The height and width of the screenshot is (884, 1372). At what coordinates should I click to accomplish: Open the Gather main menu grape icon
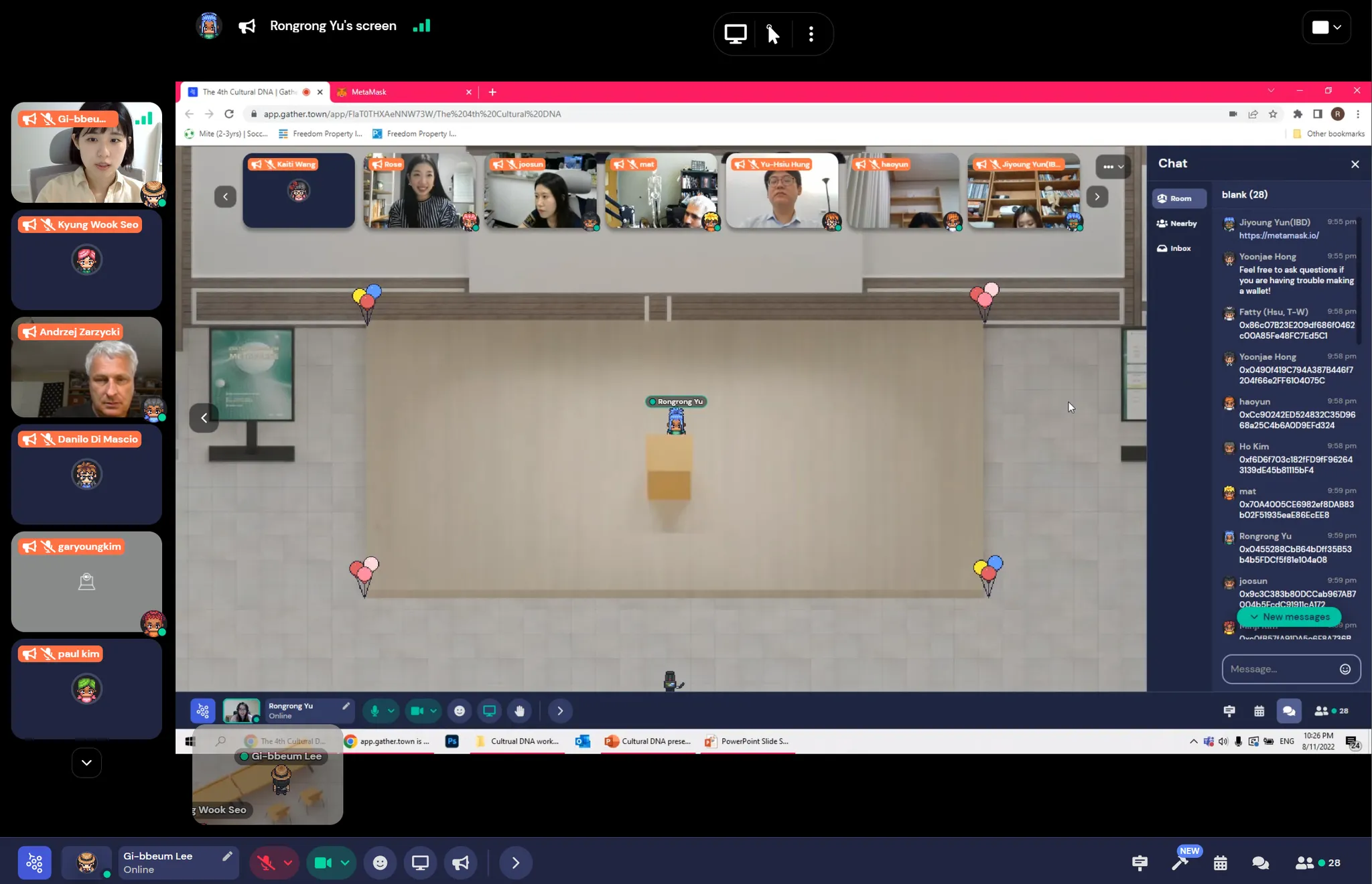[x=34, y=863]
